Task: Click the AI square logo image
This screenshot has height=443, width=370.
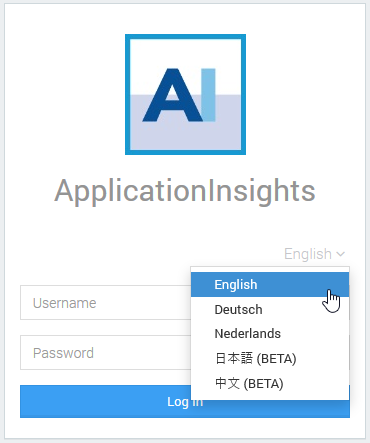Action: [x=185, y=94]
